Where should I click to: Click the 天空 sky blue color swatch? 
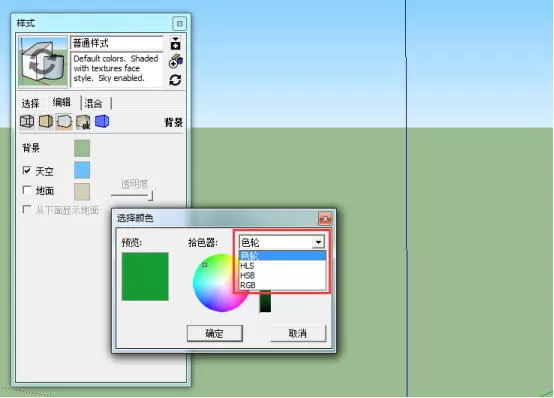pyautogui.click(x=82, y=170)
